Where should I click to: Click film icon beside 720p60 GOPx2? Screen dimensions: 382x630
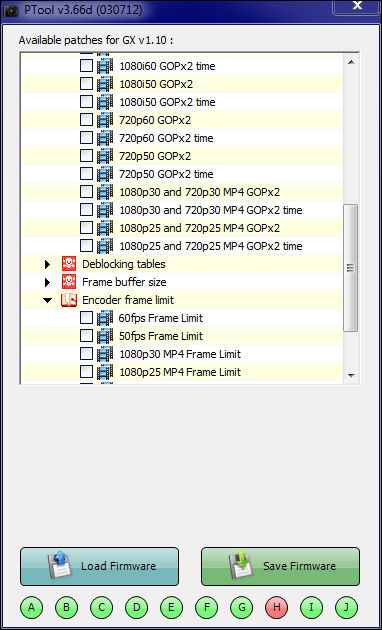[x=105, y=120]
